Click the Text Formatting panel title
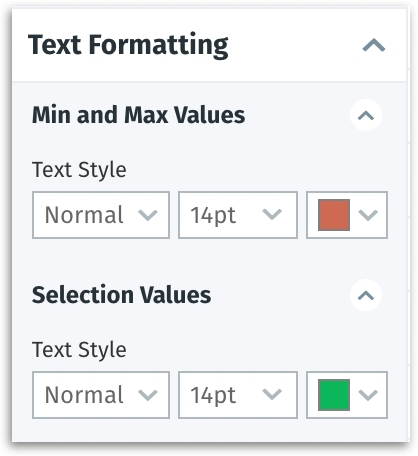 (128, 45)
